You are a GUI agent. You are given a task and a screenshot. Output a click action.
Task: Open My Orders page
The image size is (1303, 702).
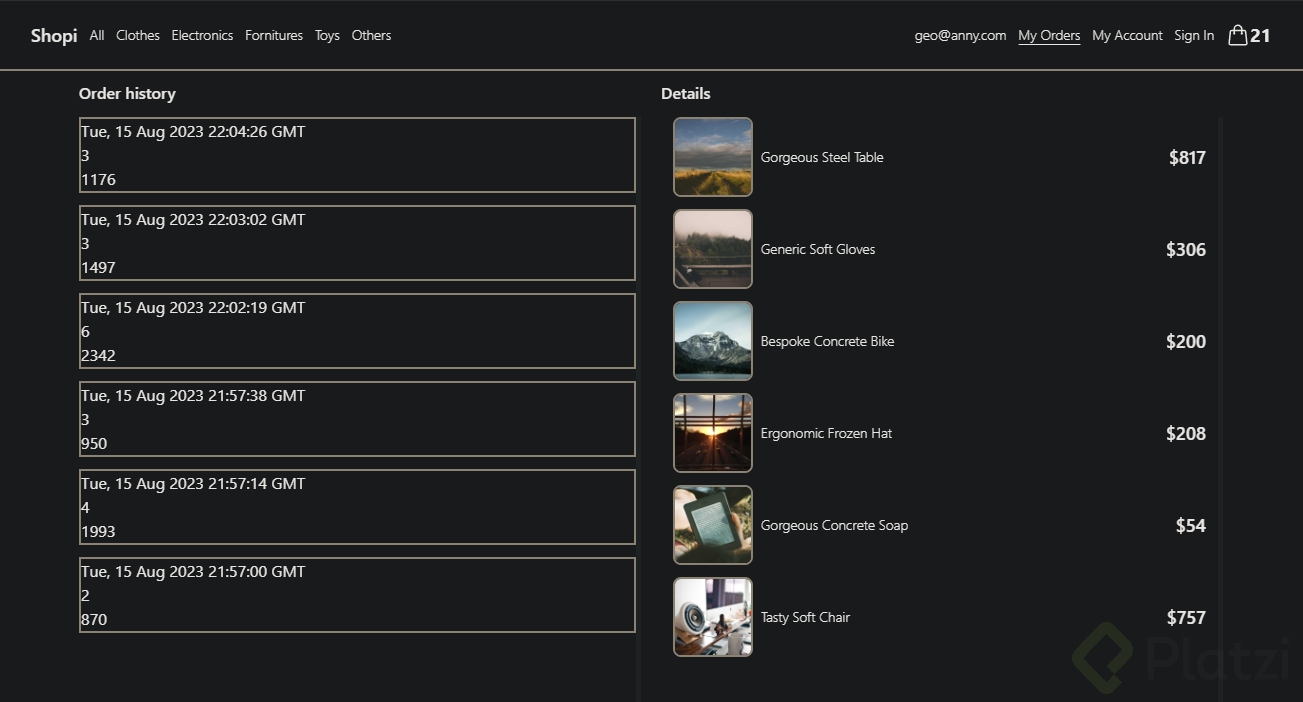(1049, 35)
